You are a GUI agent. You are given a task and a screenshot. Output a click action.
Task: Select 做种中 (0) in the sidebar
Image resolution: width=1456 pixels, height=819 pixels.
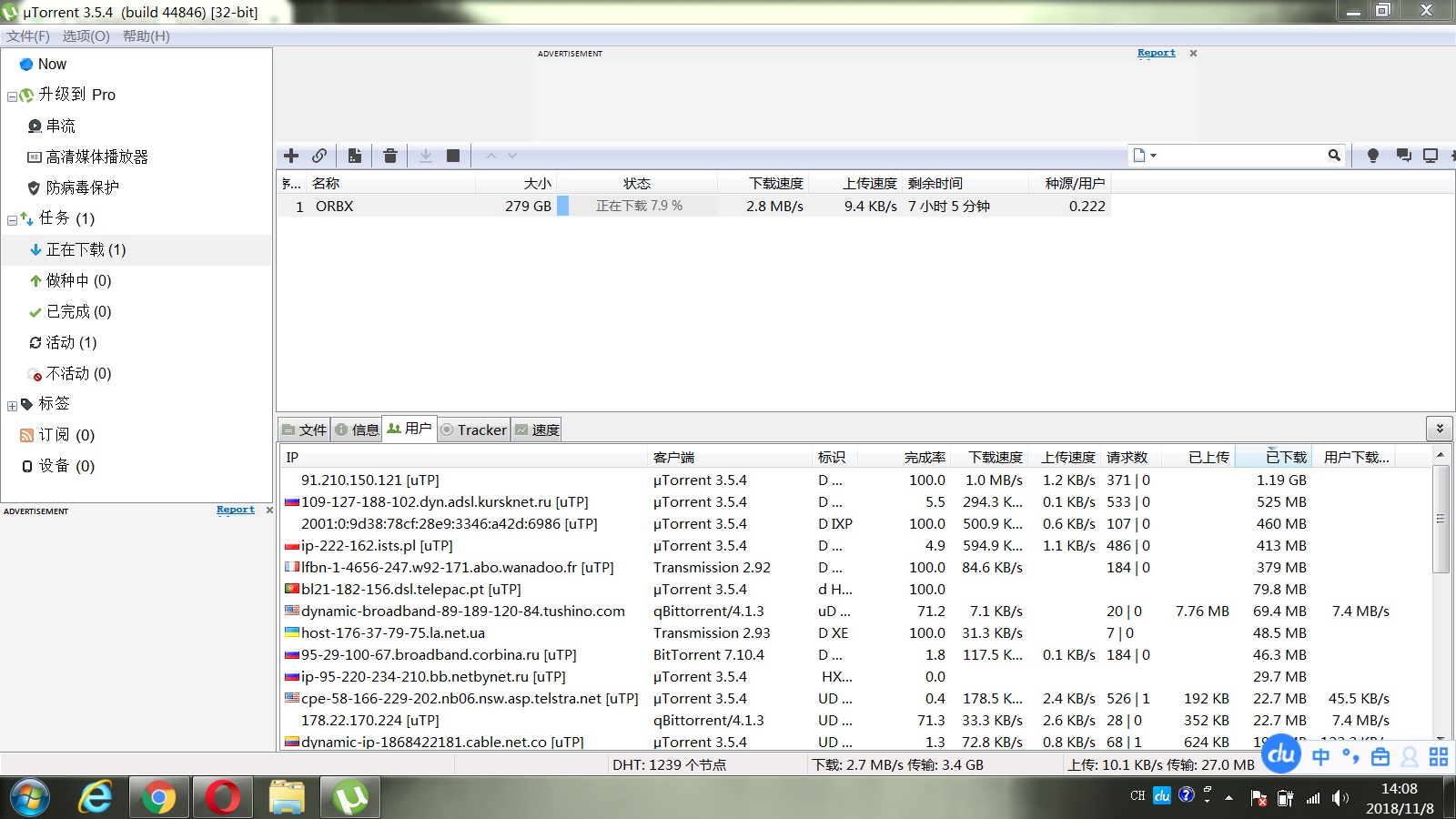78,280
